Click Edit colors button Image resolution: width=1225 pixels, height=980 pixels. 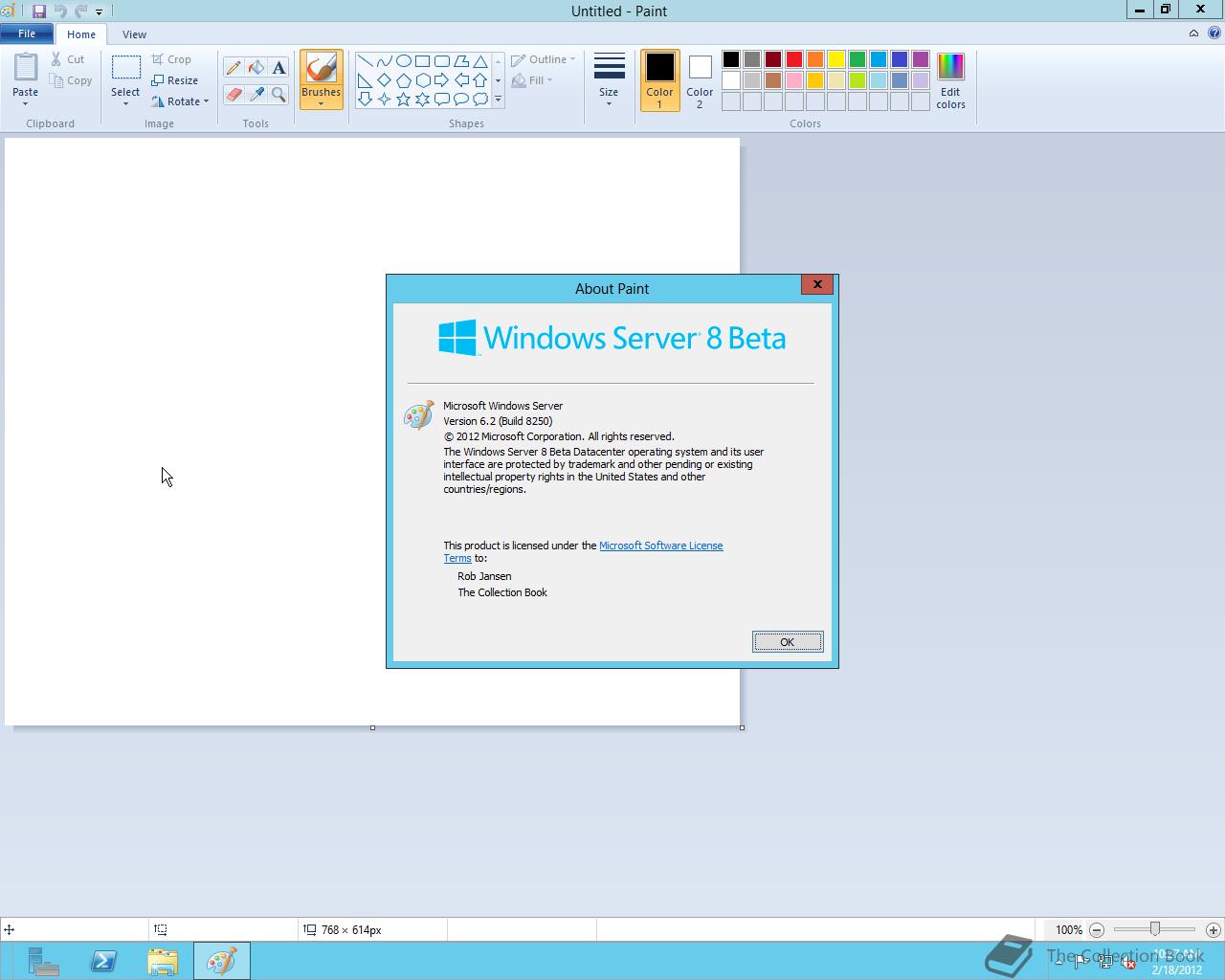coord(950,81)
